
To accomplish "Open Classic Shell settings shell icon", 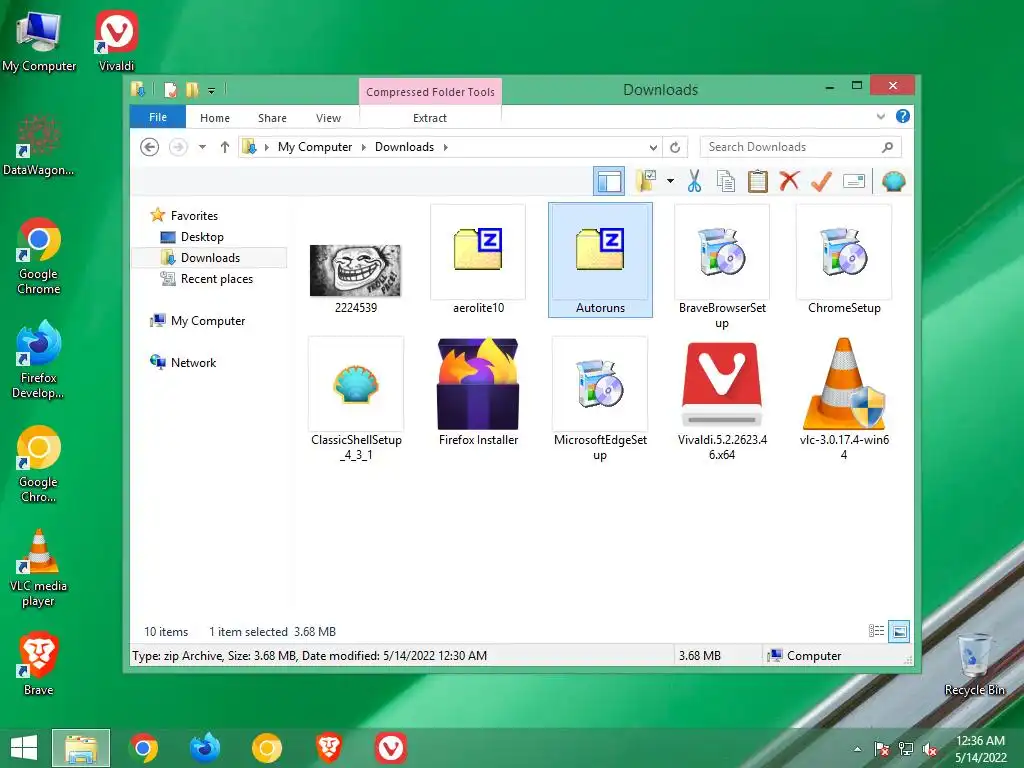I will pos(893,181).
